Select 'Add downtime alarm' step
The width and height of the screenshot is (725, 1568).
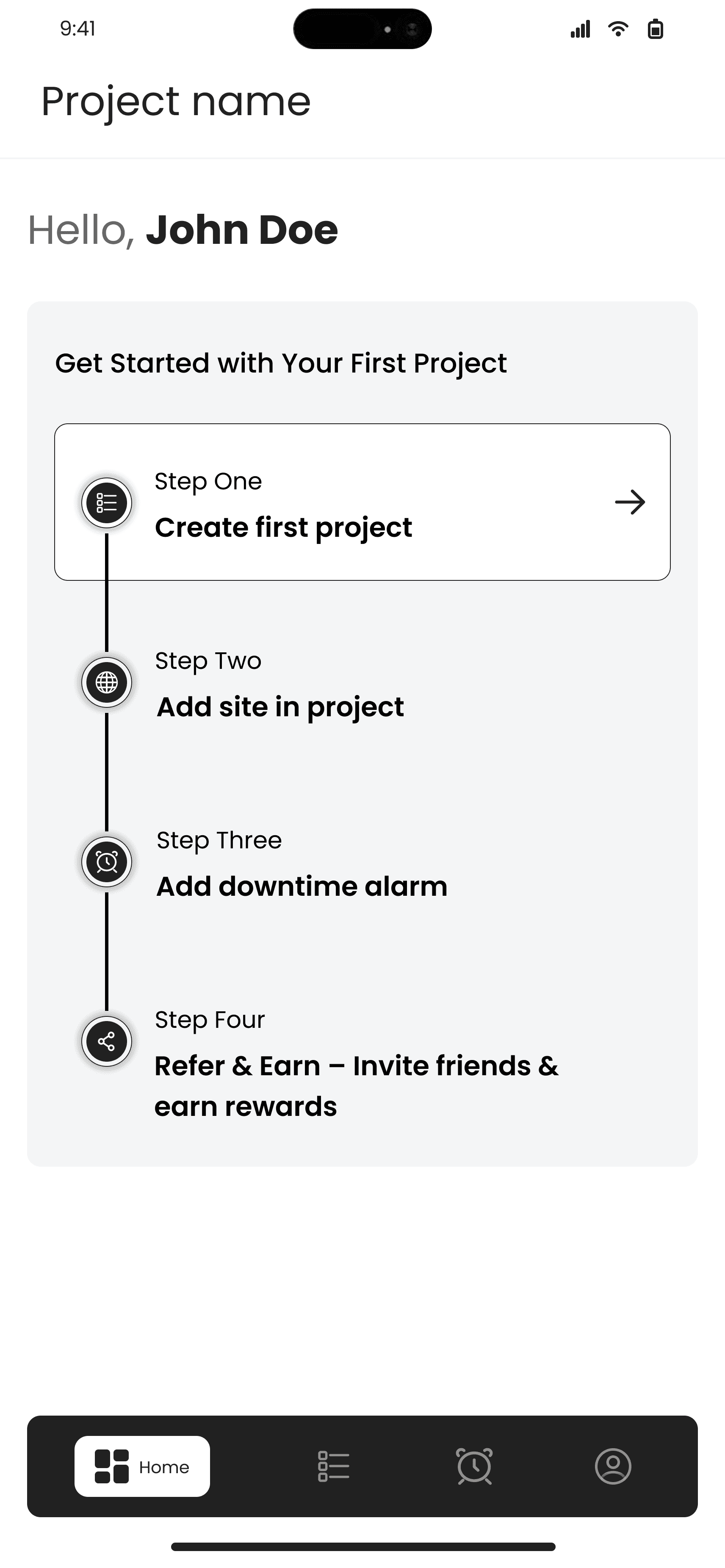pyautogui.click(x=302, y=886)
